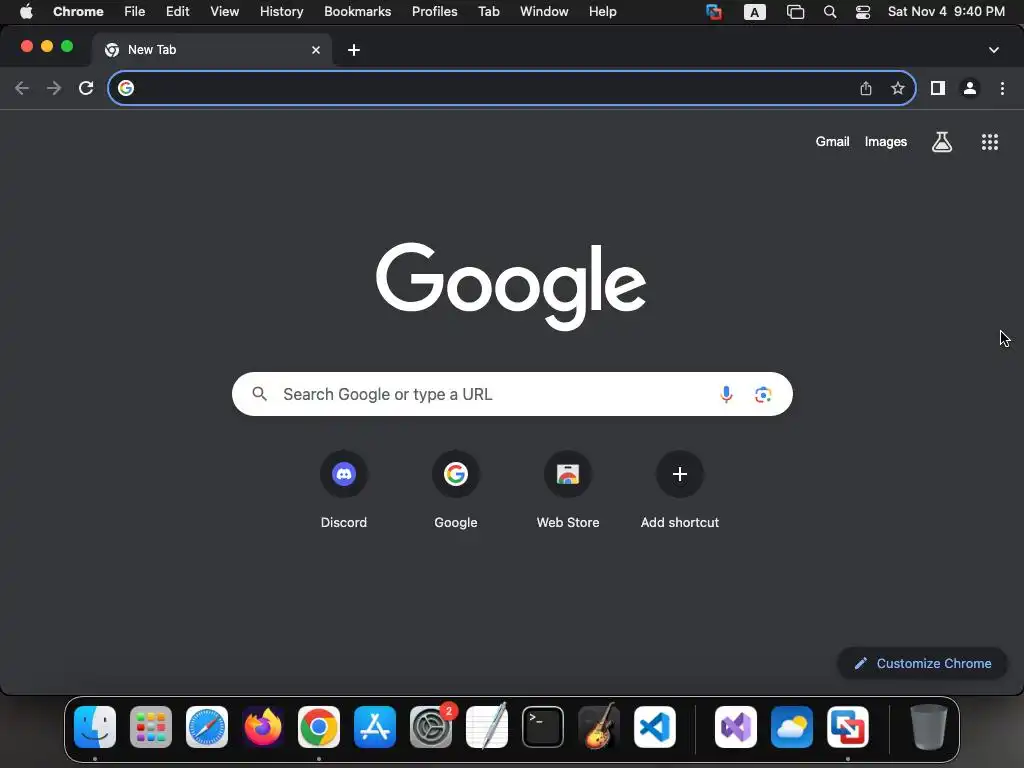Launch Visual Studio Code from dock
1024x768 pixels.
coord(655,727)
